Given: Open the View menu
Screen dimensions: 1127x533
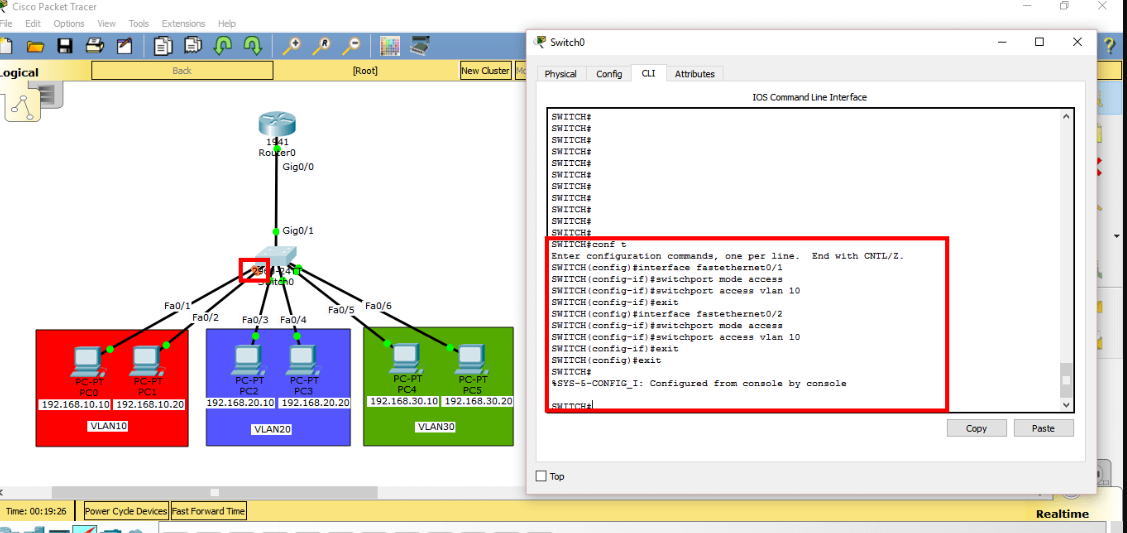Looking at the screenshot, I should coord(106,24).
